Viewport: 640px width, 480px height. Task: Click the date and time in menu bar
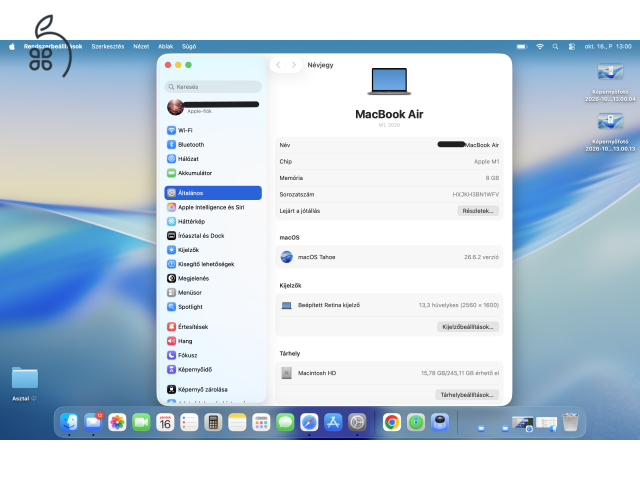tap(608, 47)
